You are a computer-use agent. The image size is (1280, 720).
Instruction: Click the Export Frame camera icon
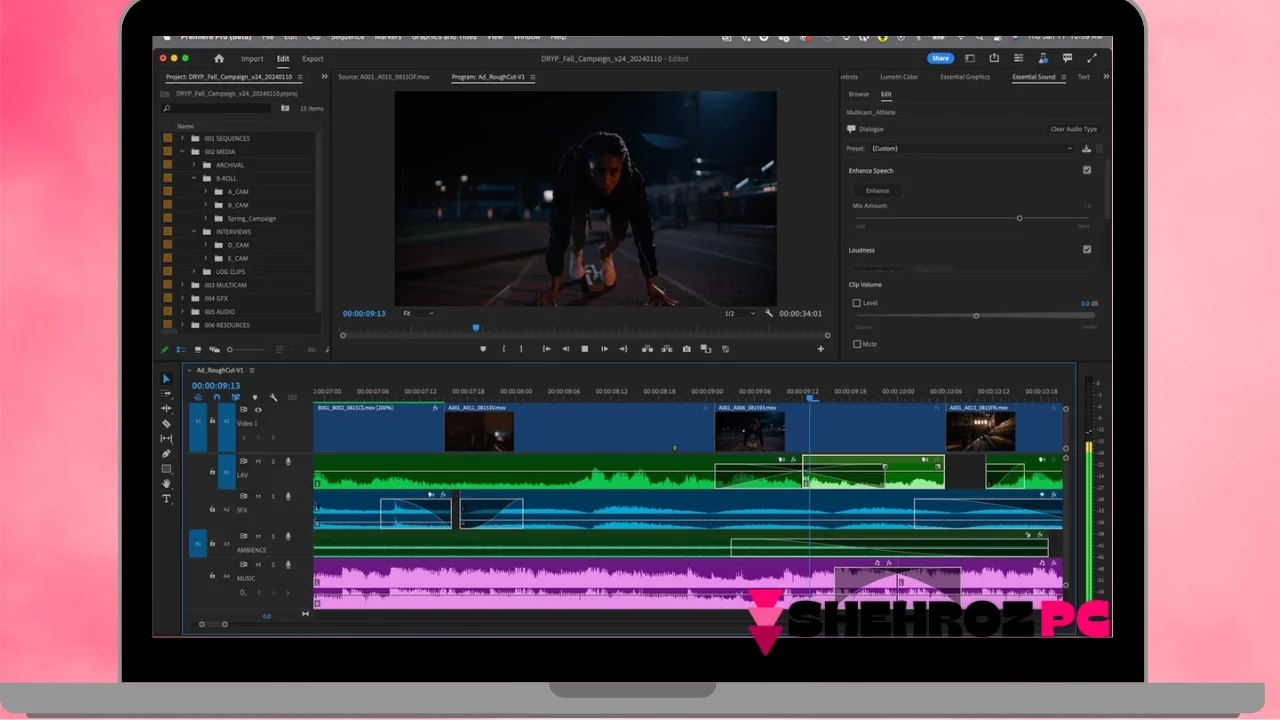(686, 349)
